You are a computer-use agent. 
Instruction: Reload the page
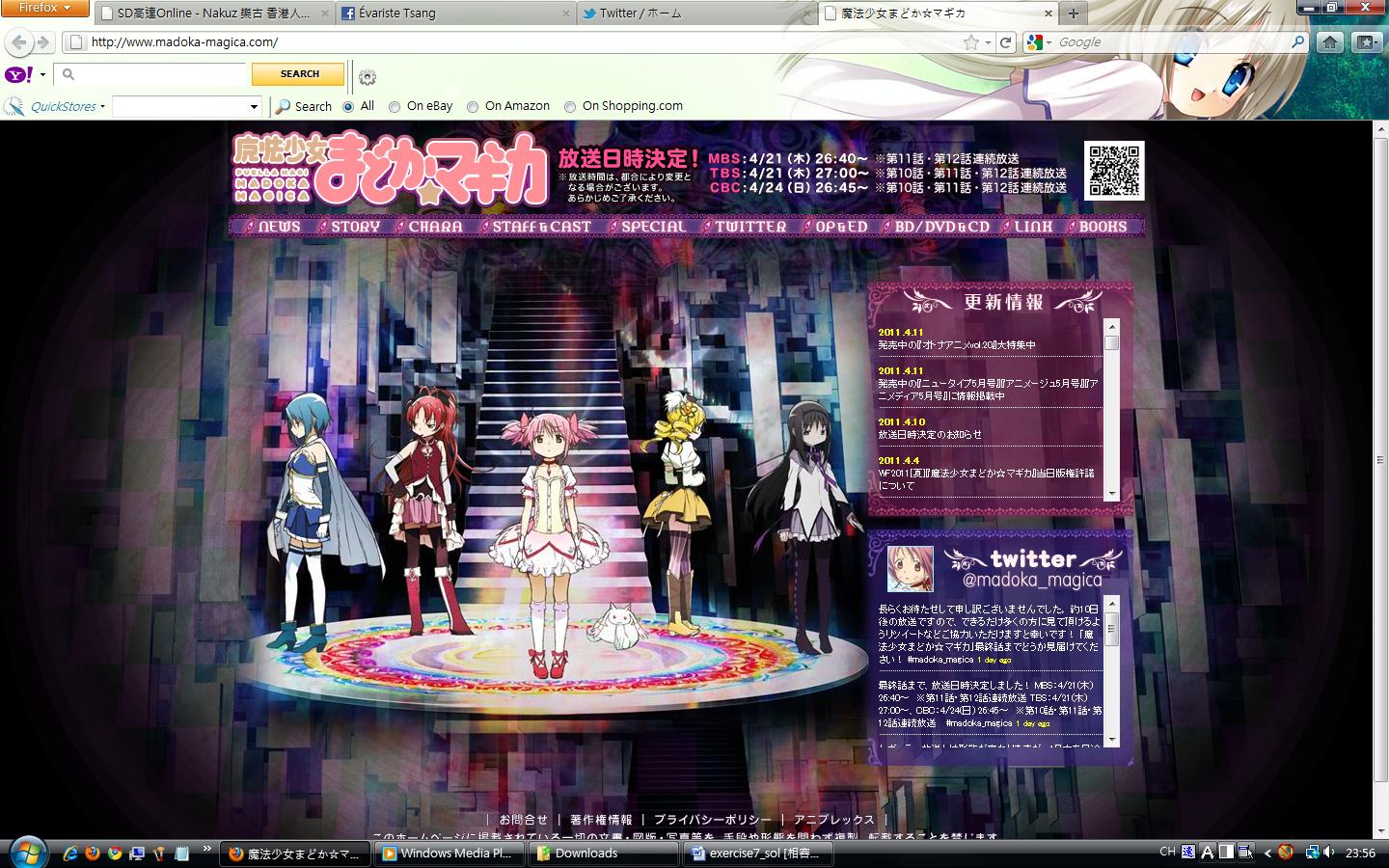point(1005,42)
